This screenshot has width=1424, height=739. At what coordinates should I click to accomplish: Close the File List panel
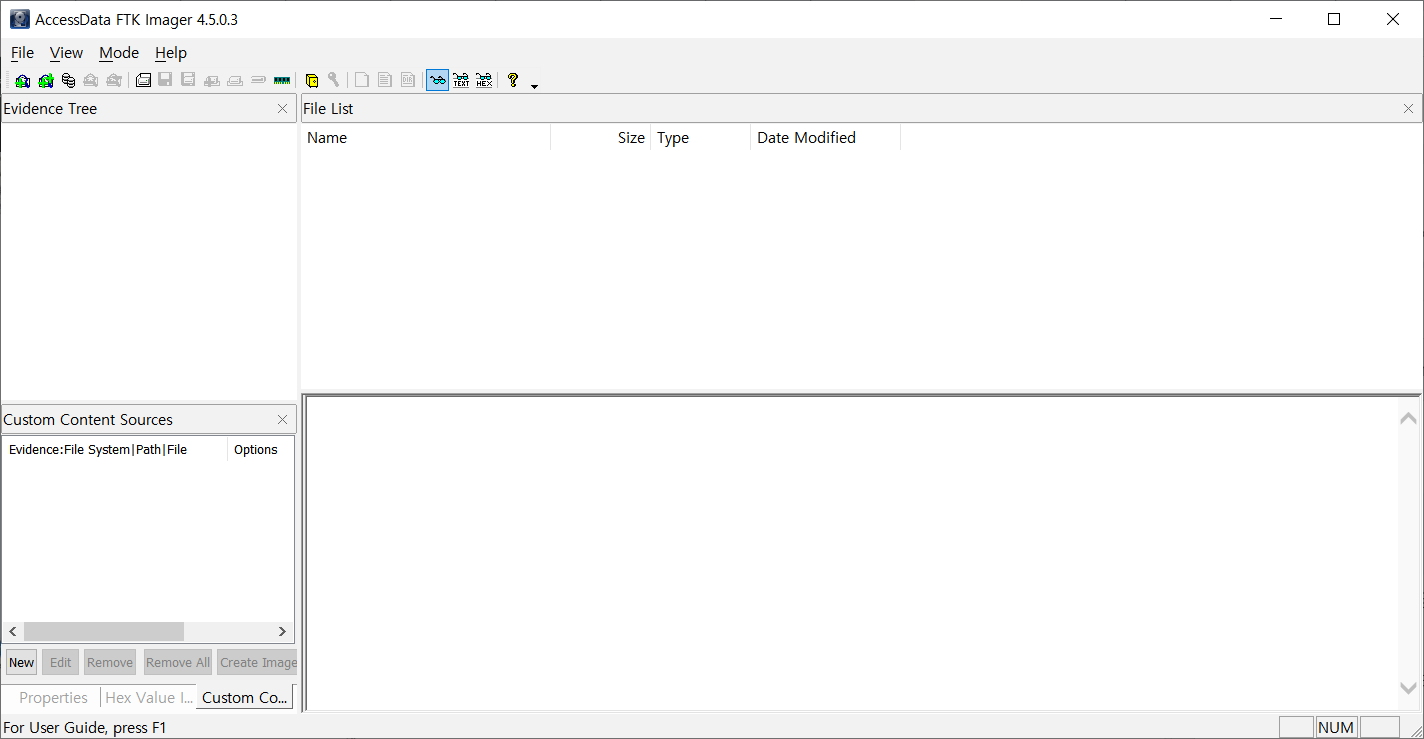1408,109
